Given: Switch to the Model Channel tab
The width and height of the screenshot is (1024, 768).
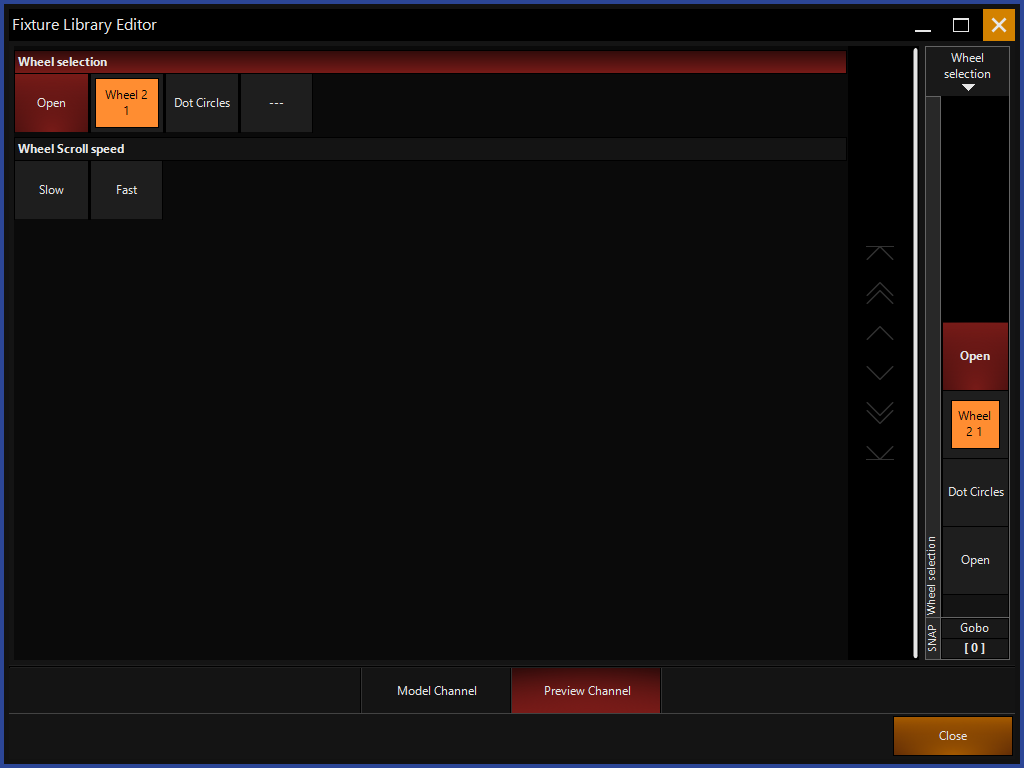Looking at the screenshot, I should (x=436, y=691).
